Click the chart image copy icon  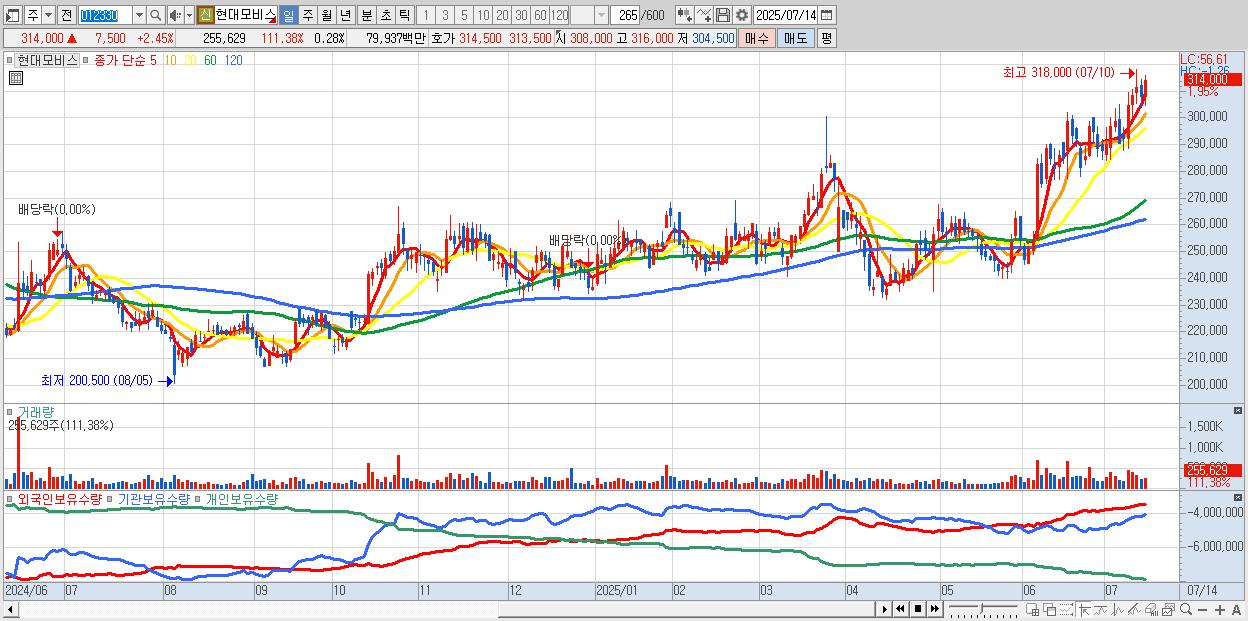[x=1168, y=609]
